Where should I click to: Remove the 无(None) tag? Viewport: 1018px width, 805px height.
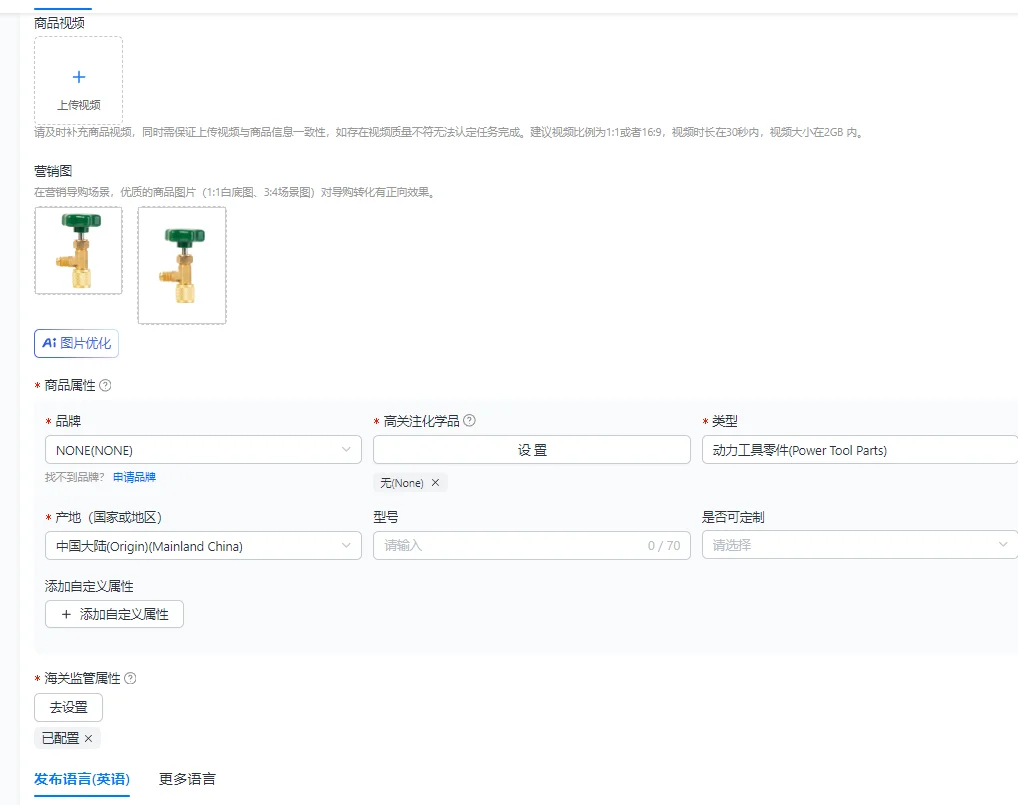pos(436,482)
